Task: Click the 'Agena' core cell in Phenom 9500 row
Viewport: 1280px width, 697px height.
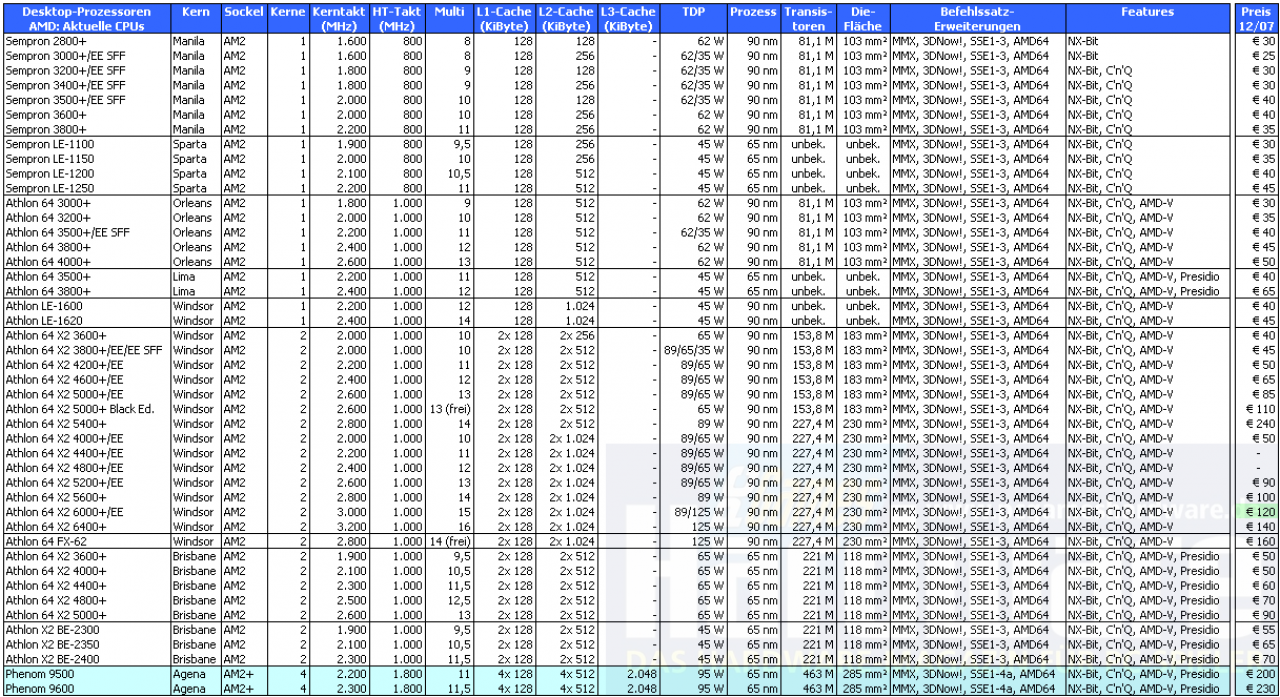Action: 187,675
